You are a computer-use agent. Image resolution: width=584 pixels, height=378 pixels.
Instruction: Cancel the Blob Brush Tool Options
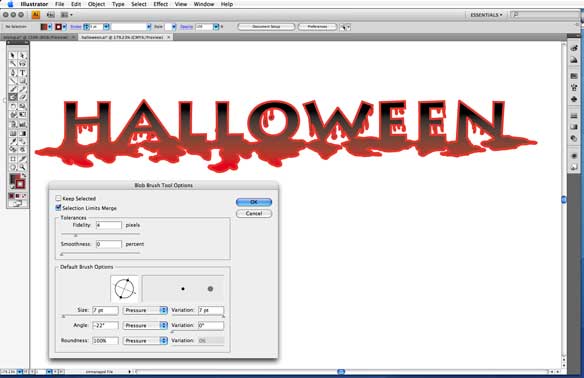tap(254, 213)
